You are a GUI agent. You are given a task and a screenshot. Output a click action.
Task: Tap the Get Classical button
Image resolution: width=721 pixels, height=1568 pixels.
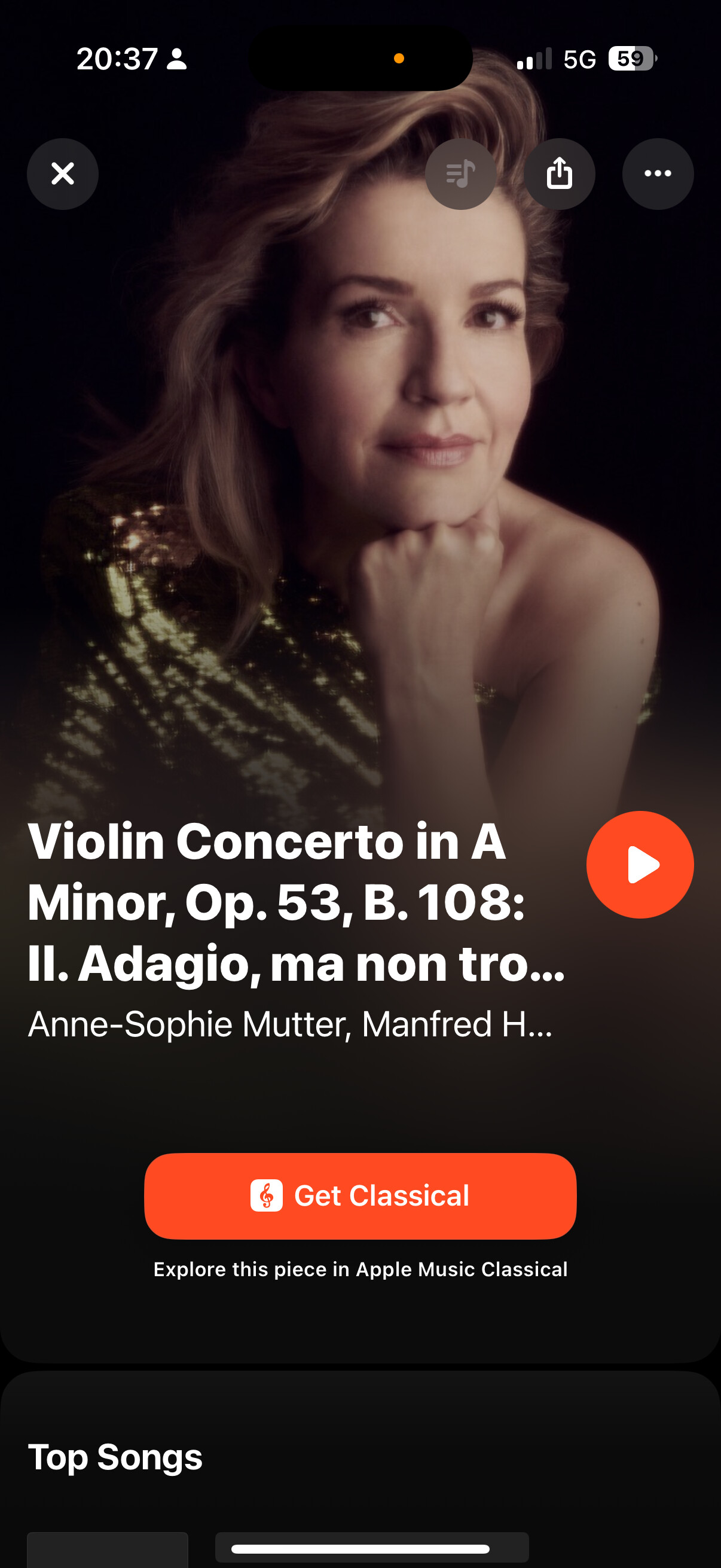360,1196
